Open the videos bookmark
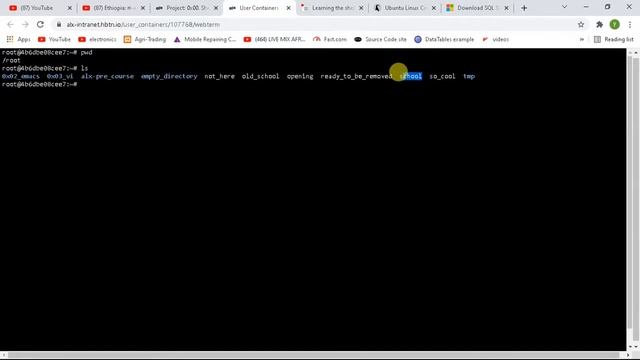Screen dimensions: 640x360 click(496, 40)
